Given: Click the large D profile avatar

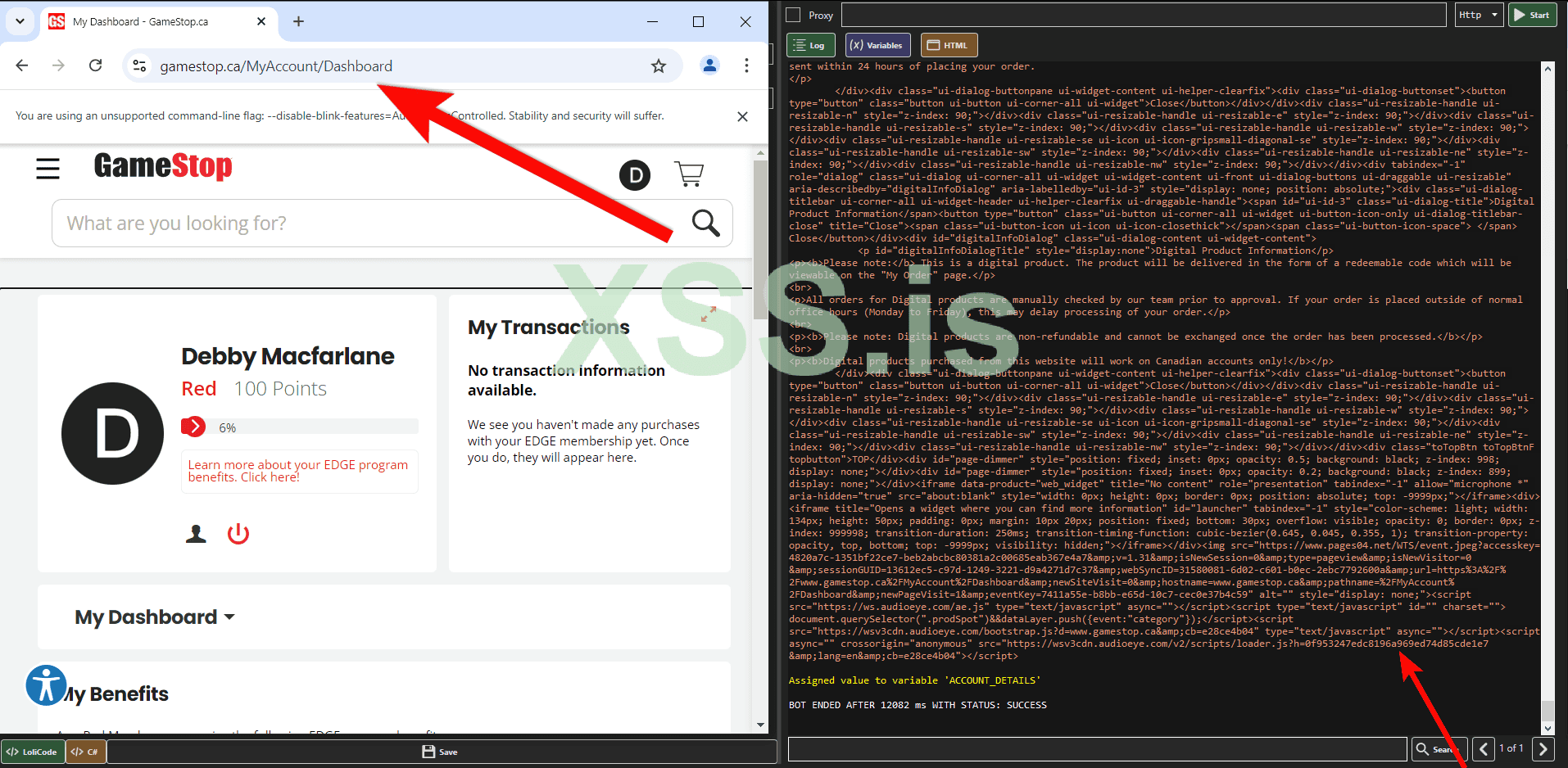Looking at the screenshot, I should pos(112,433).
